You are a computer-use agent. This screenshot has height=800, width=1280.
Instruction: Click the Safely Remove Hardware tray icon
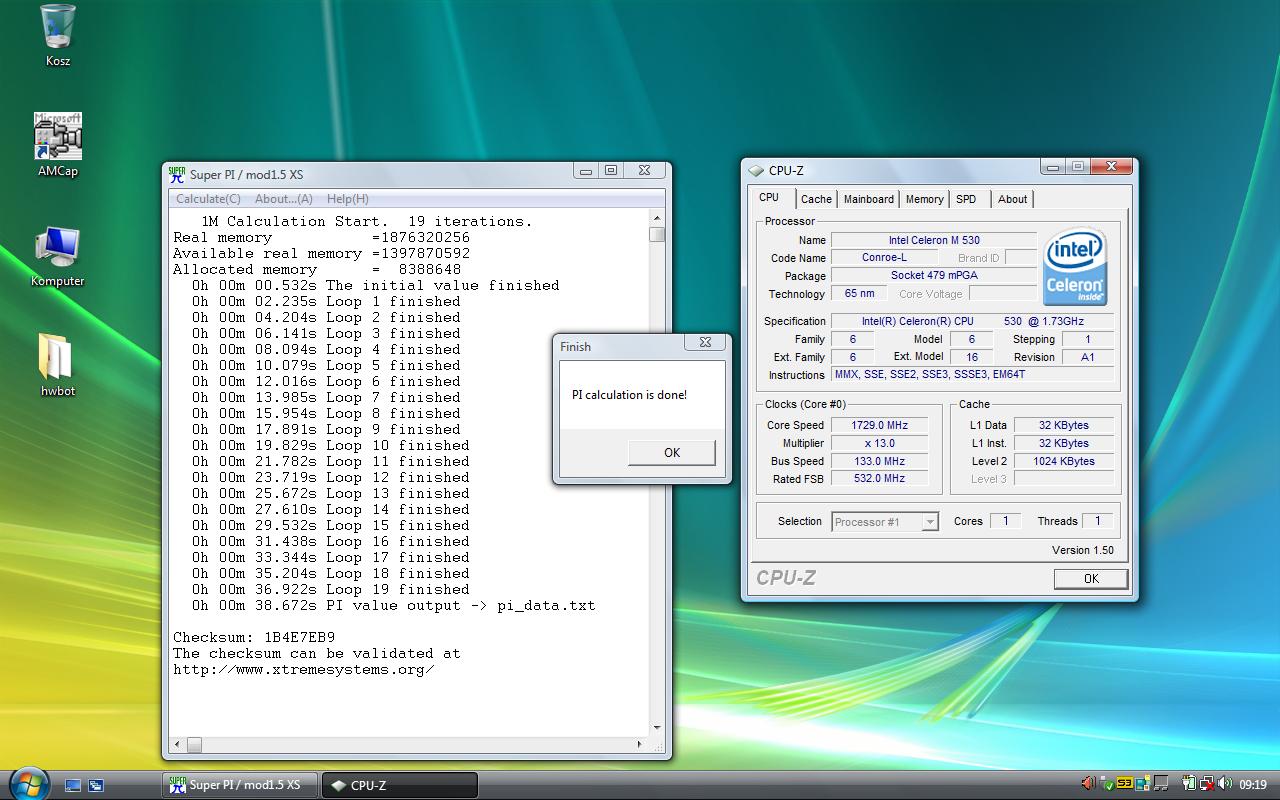[1108, 784]
